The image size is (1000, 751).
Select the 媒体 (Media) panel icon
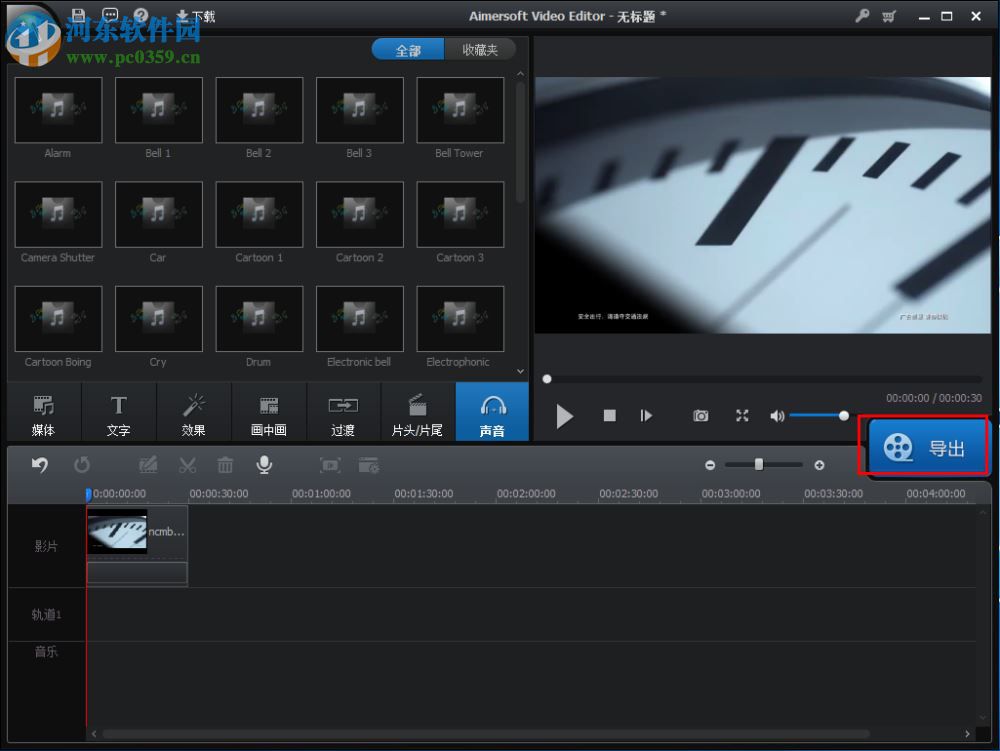coord(44,412)
